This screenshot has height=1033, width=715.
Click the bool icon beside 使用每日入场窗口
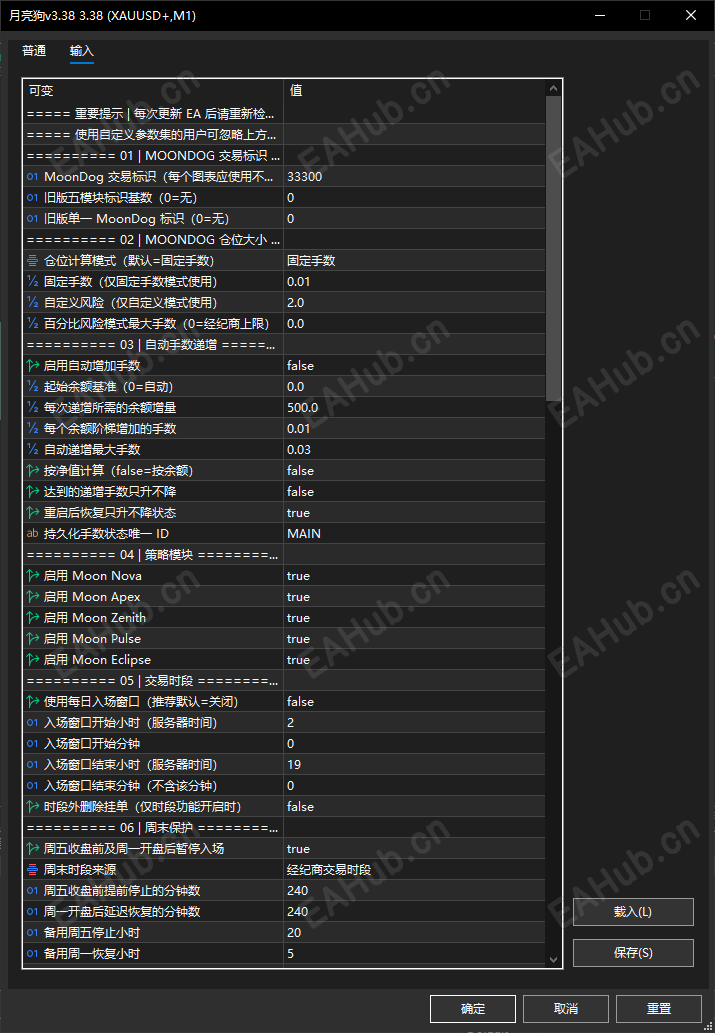point(32,702)
